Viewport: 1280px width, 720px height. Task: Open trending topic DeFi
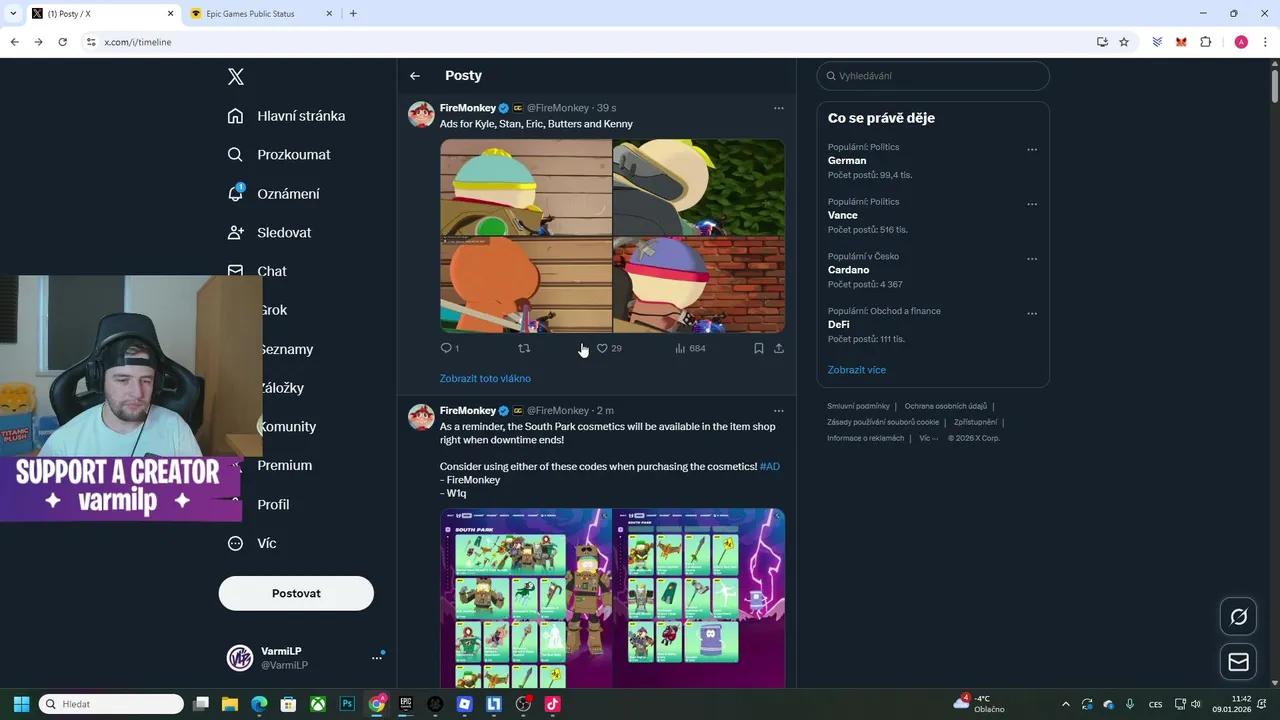coord(839,325)
